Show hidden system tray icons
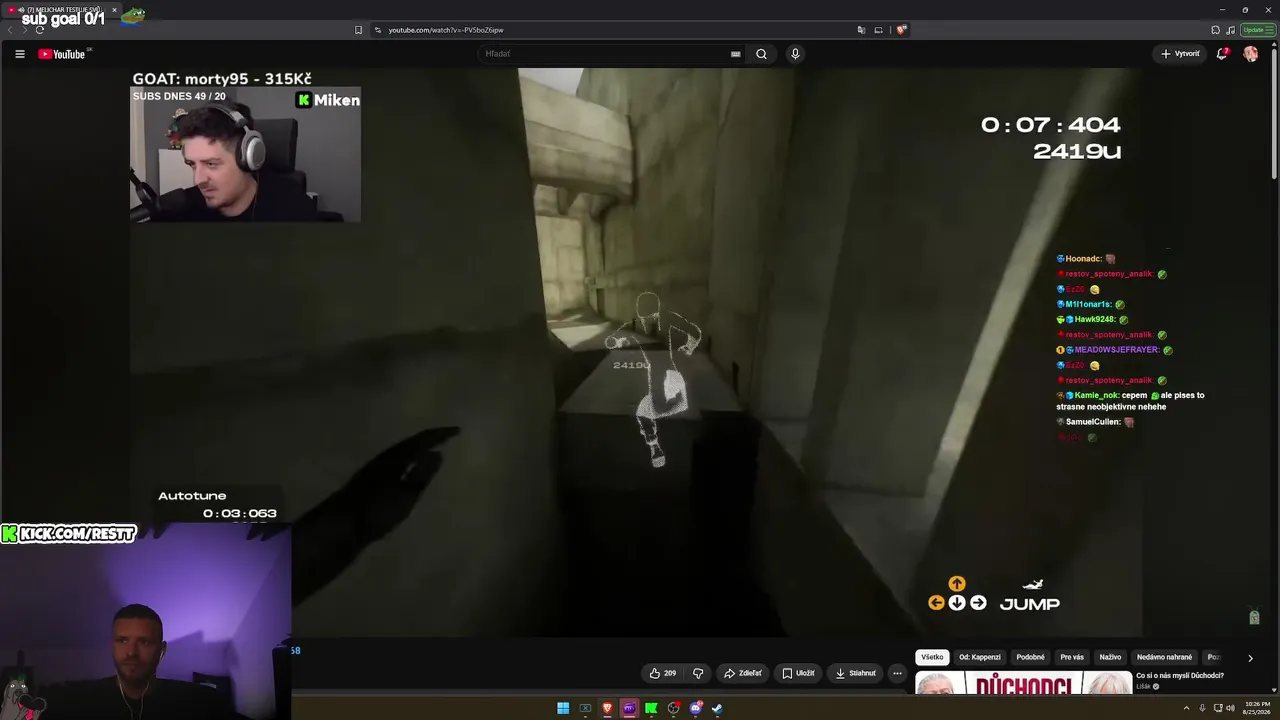 [1186, 708]
